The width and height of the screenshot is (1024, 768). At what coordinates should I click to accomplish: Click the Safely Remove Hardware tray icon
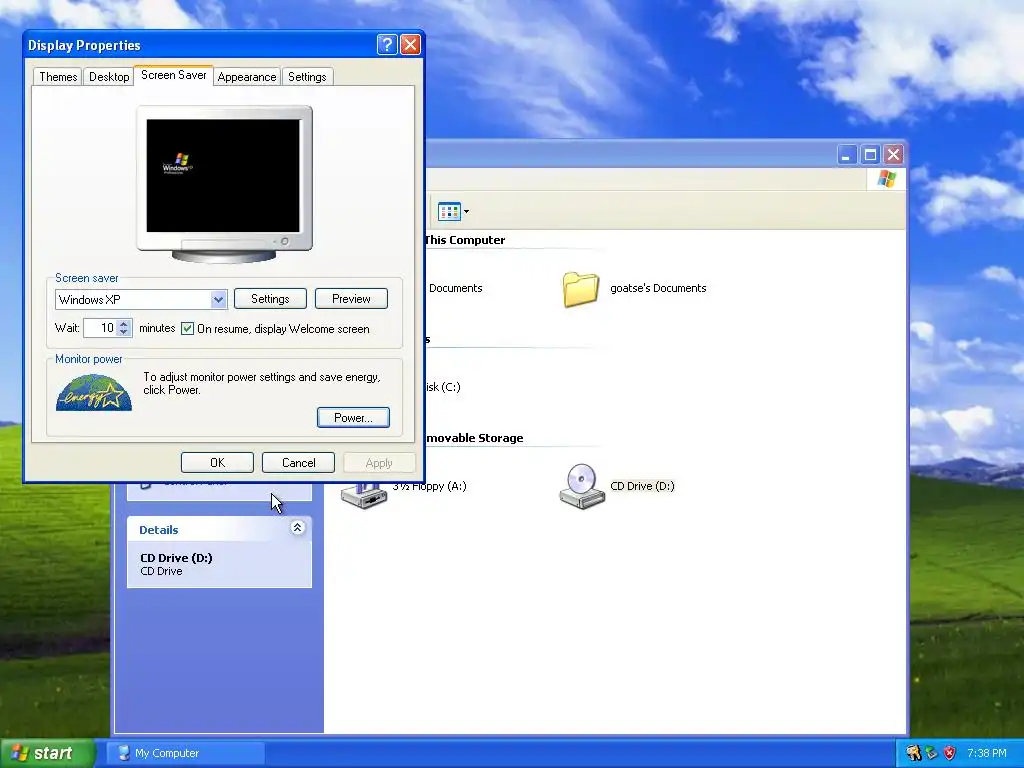pyautogui.click(x=931, y=753)
